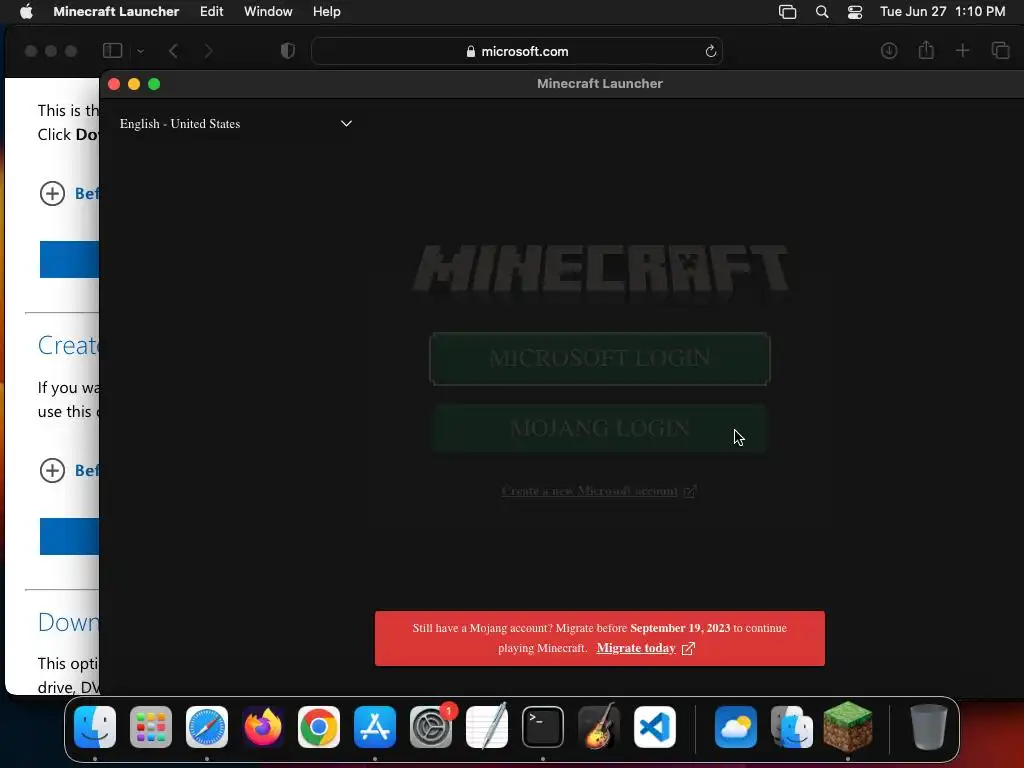Open System Preferences with badge in Dock
This screenshot has width=1024, height=768.
[x=431, y=726]
